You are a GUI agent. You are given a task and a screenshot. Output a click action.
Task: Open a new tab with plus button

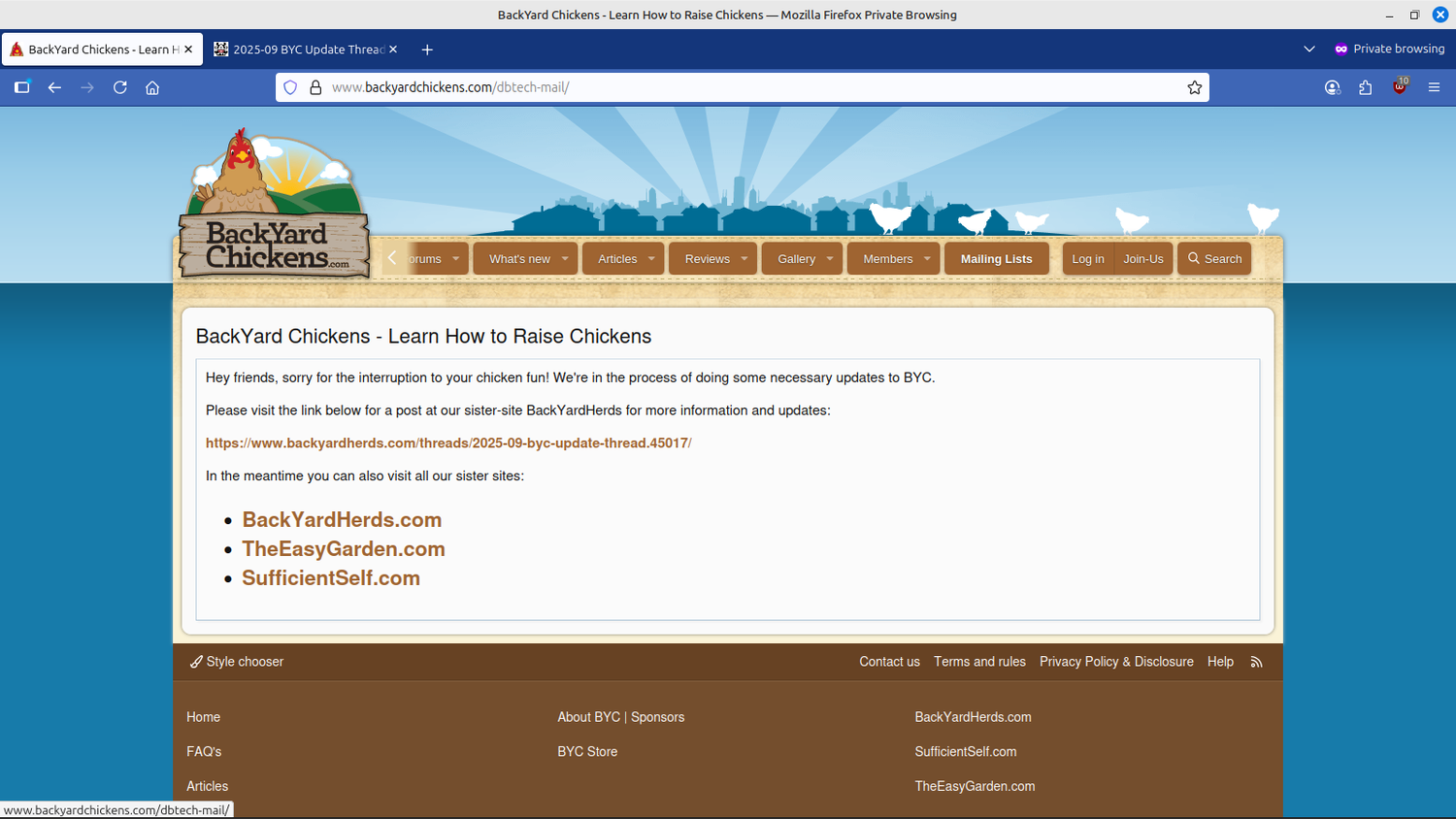427,49
